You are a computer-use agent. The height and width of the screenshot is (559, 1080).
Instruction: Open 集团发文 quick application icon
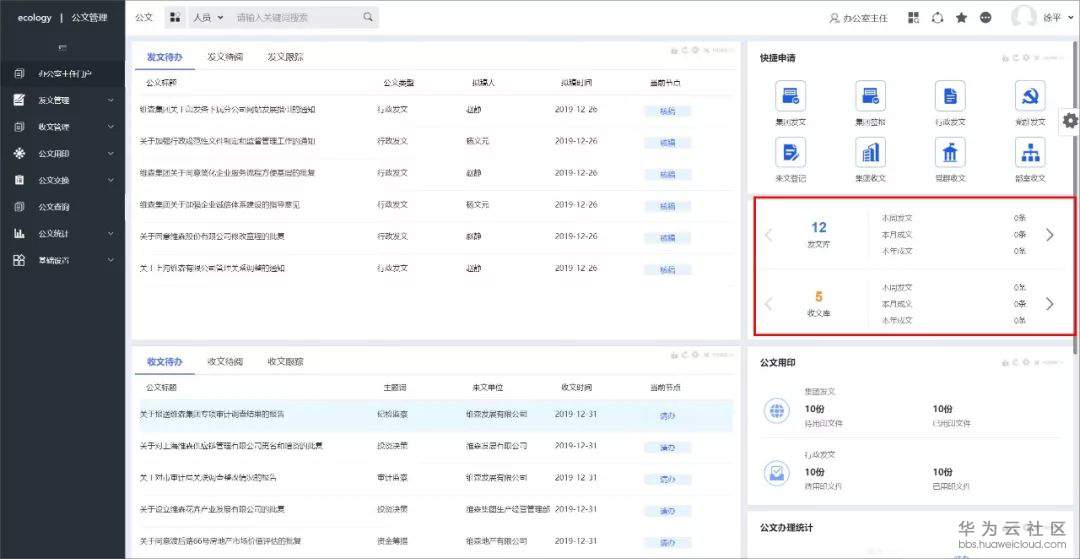point(790,96)
